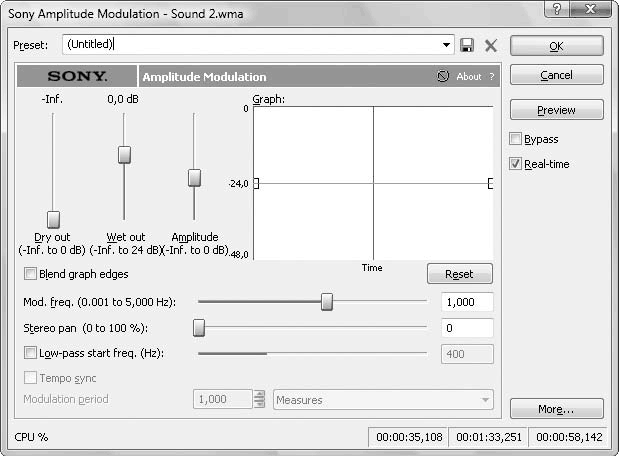
Task: Click the delete preset X icon
Action: (x=491, y=45)
